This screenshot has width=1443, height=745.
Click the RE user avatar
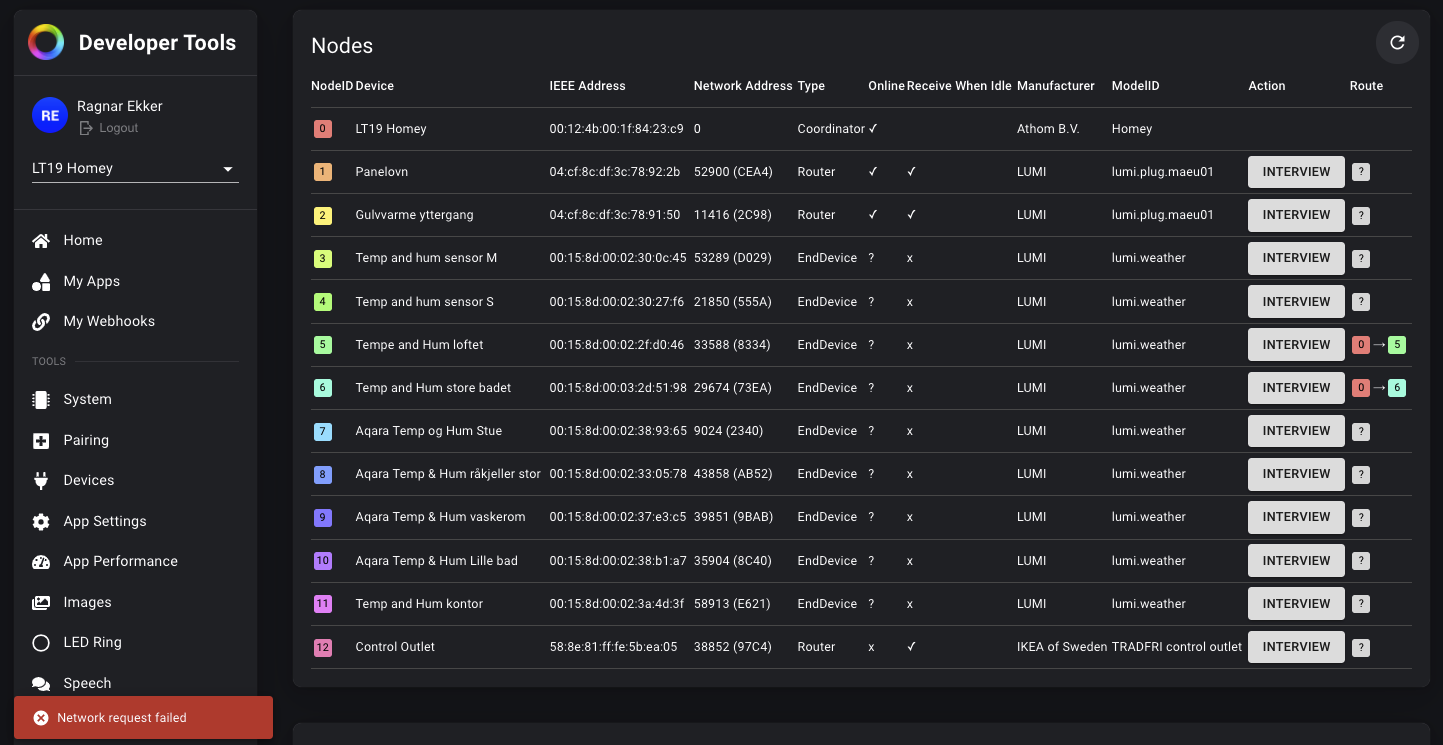(x=50, y=116)
